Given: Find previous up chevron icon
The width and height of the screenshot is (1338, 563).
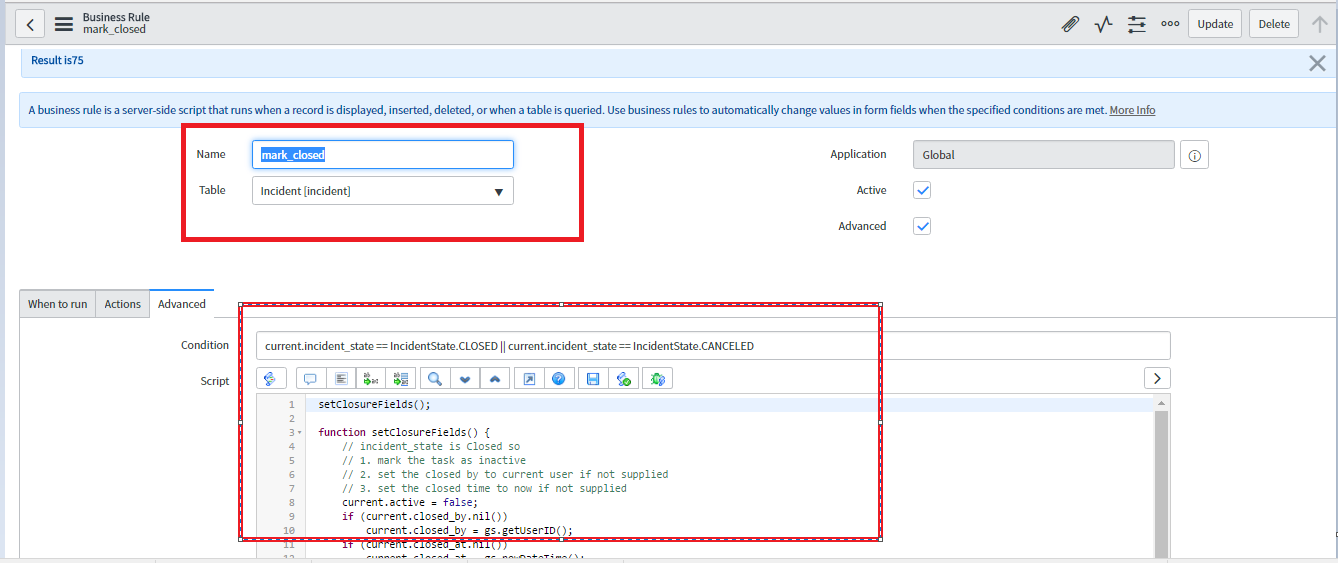Looking at the screenshot, I should coord(496,379).
